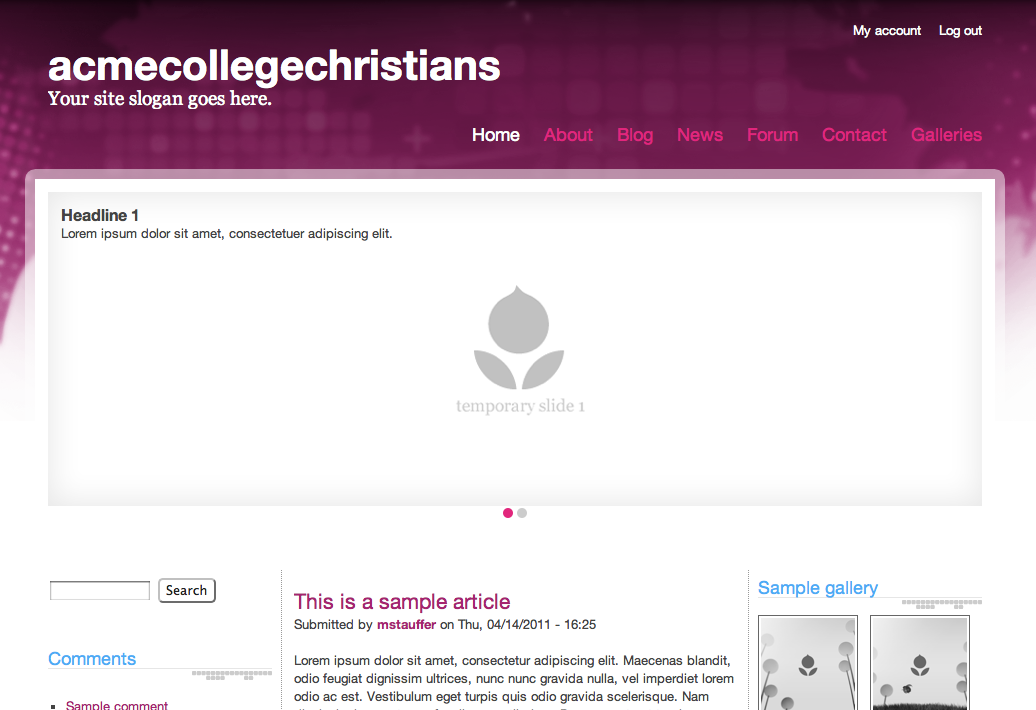This screenshot has width=1036, height=710.
Task: Go to the About page
Action: click(568, 135)
